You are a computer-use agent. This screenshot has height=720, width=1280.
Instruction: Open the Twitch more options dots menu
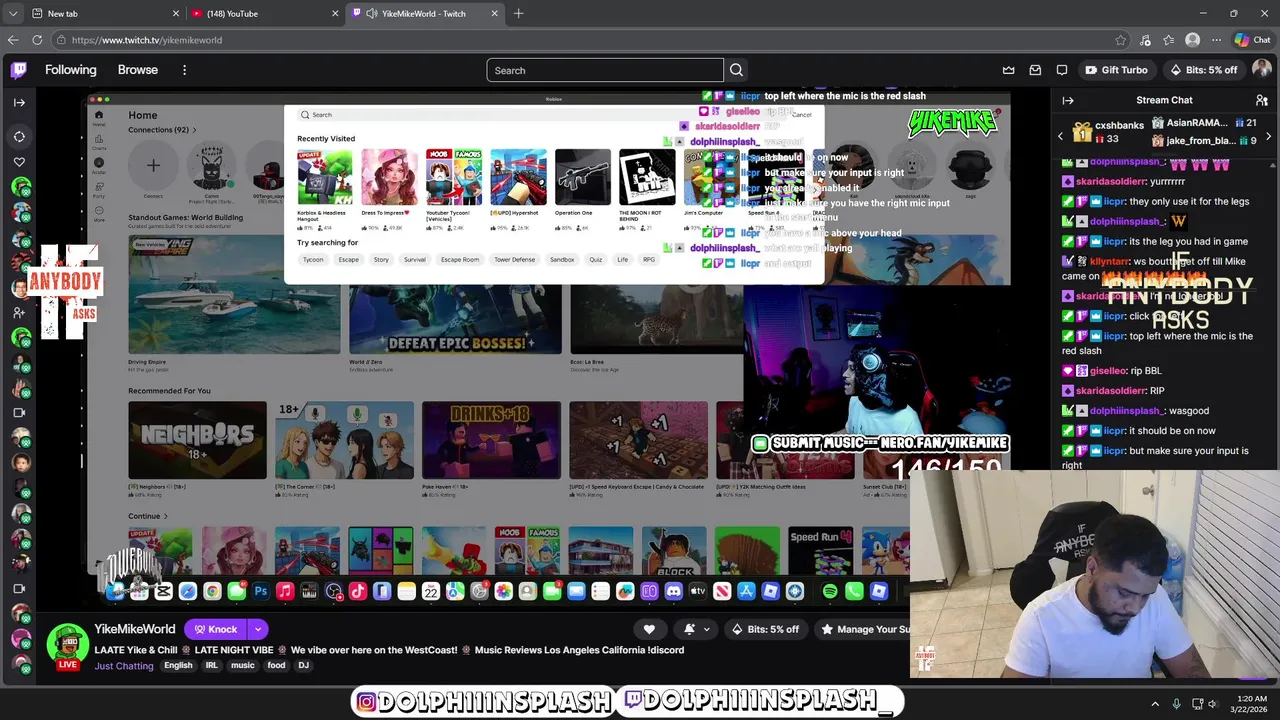(x=184, y=70)
